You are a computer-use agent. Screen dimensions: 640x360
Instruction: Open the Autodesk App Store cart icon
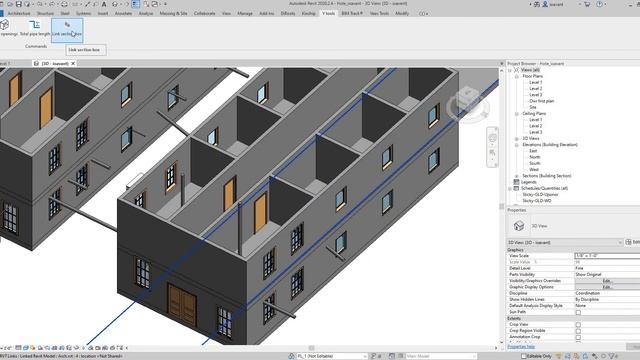[x=587, y=4]
